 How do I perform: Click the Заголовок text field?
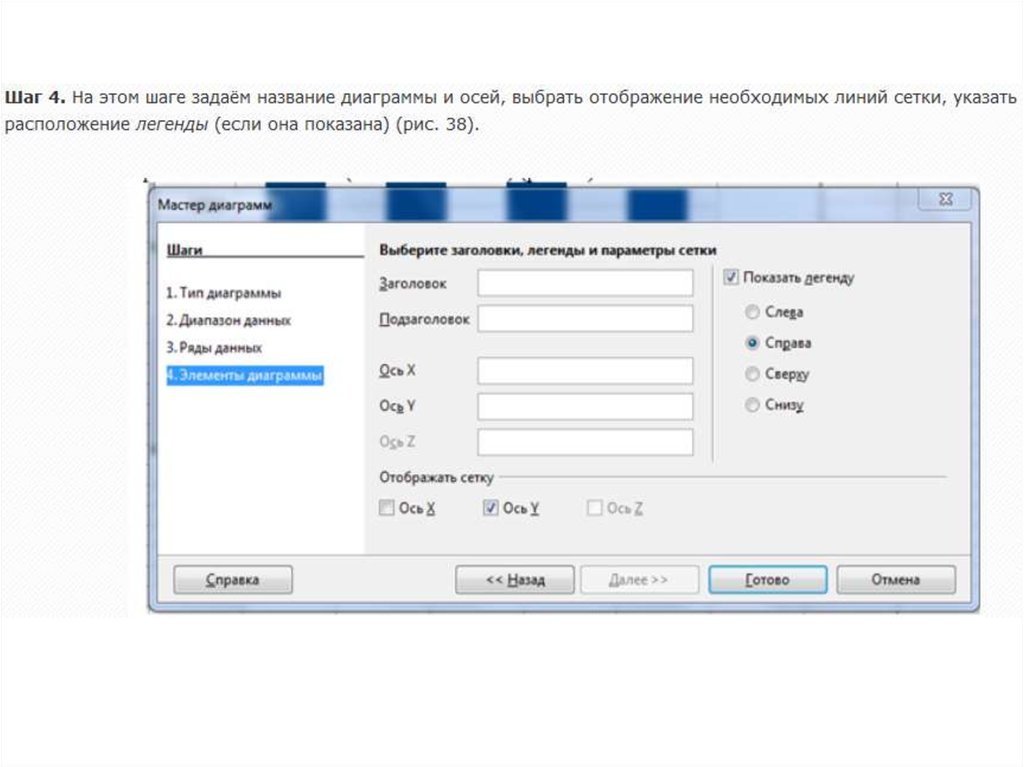point(585,284)
